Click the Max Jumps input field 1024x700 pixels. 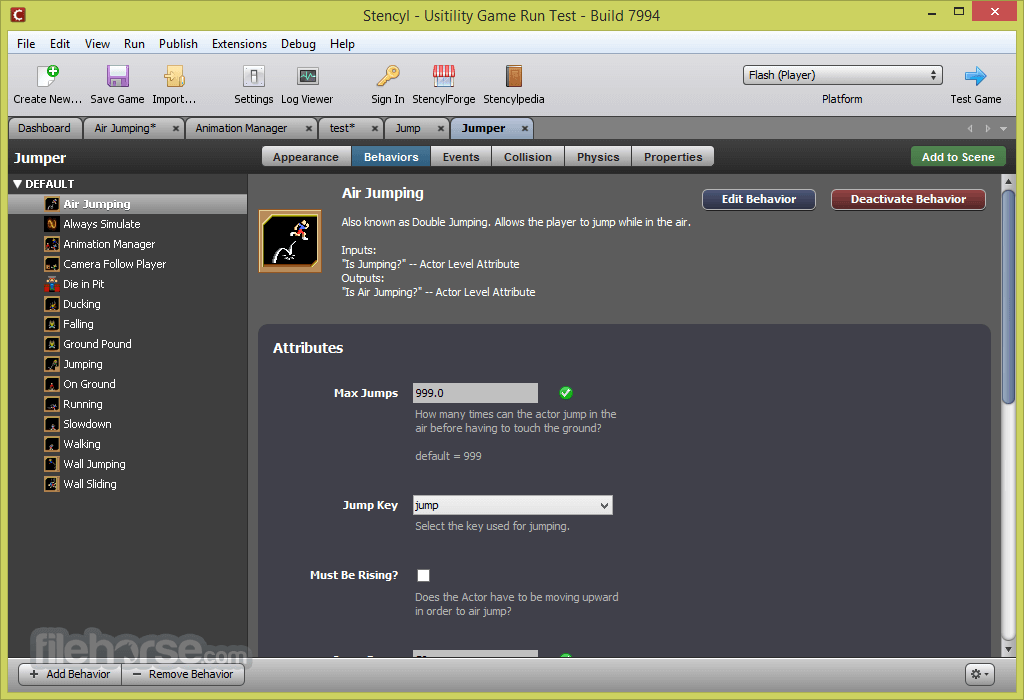[x=475, y=393]
